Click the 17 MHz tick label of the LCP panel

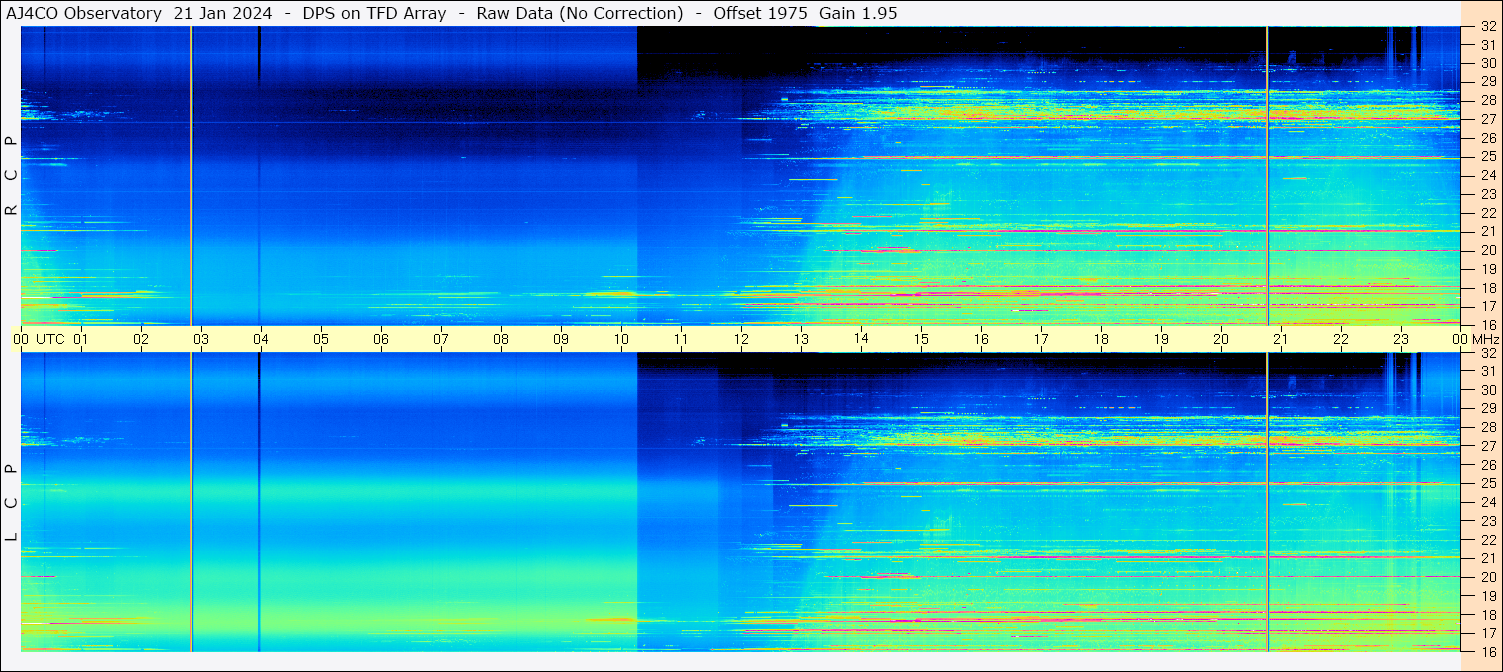tap(1487, 633)
